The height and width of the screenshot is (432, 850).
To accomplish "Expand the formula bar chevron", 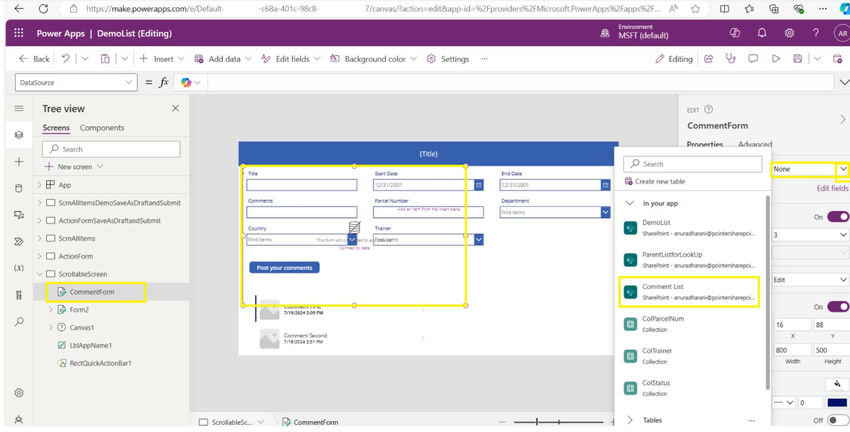I will (x=843, y=82).
